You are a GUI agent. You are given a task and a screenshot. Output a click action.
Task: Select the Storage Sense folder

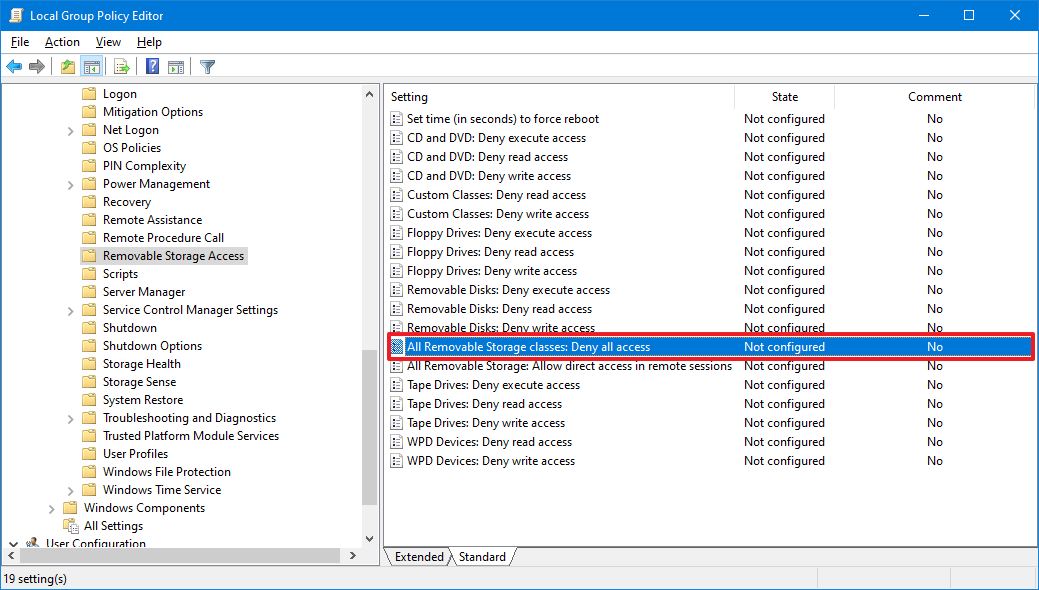[x=139, y=382]
